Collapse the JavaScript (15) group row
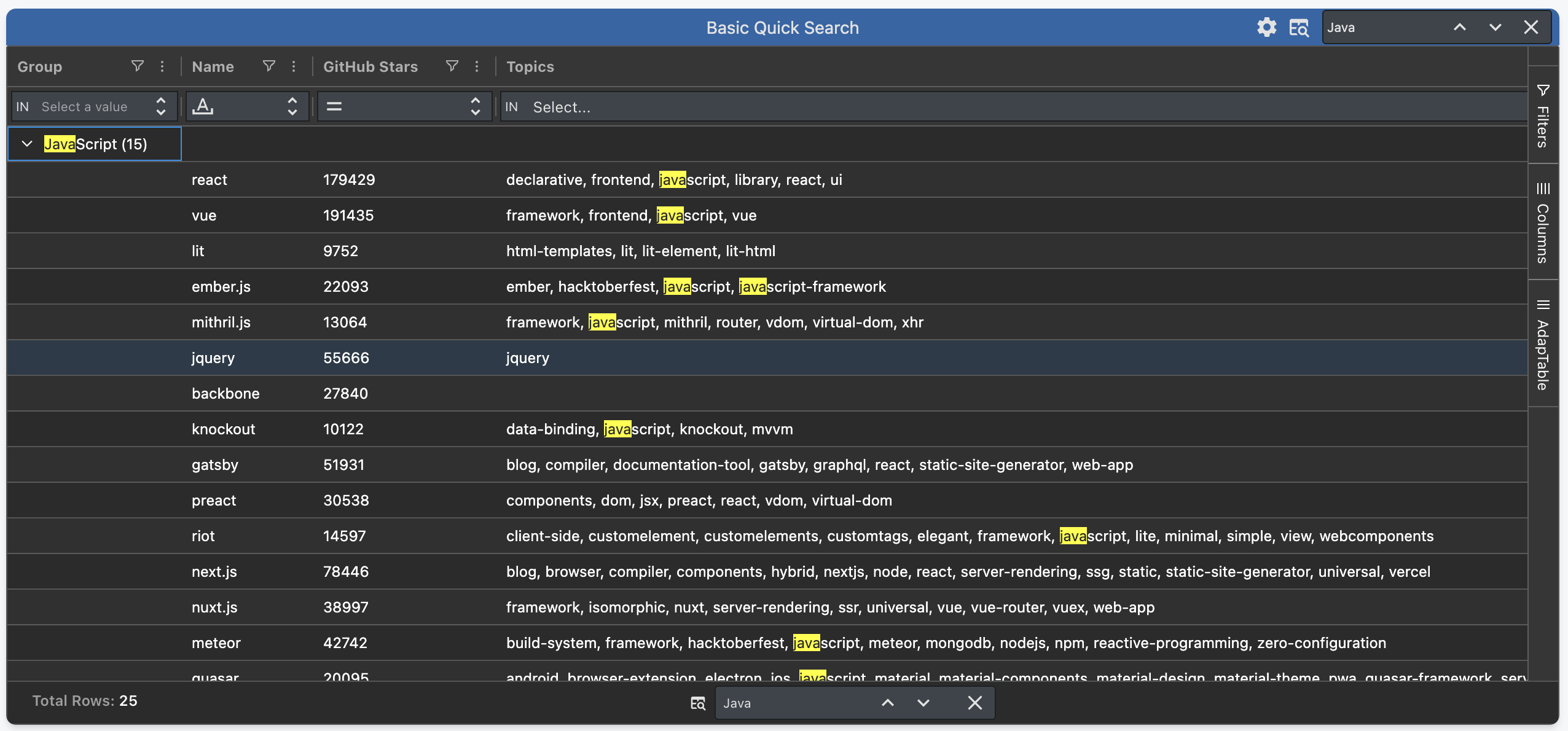 point(27,144)
